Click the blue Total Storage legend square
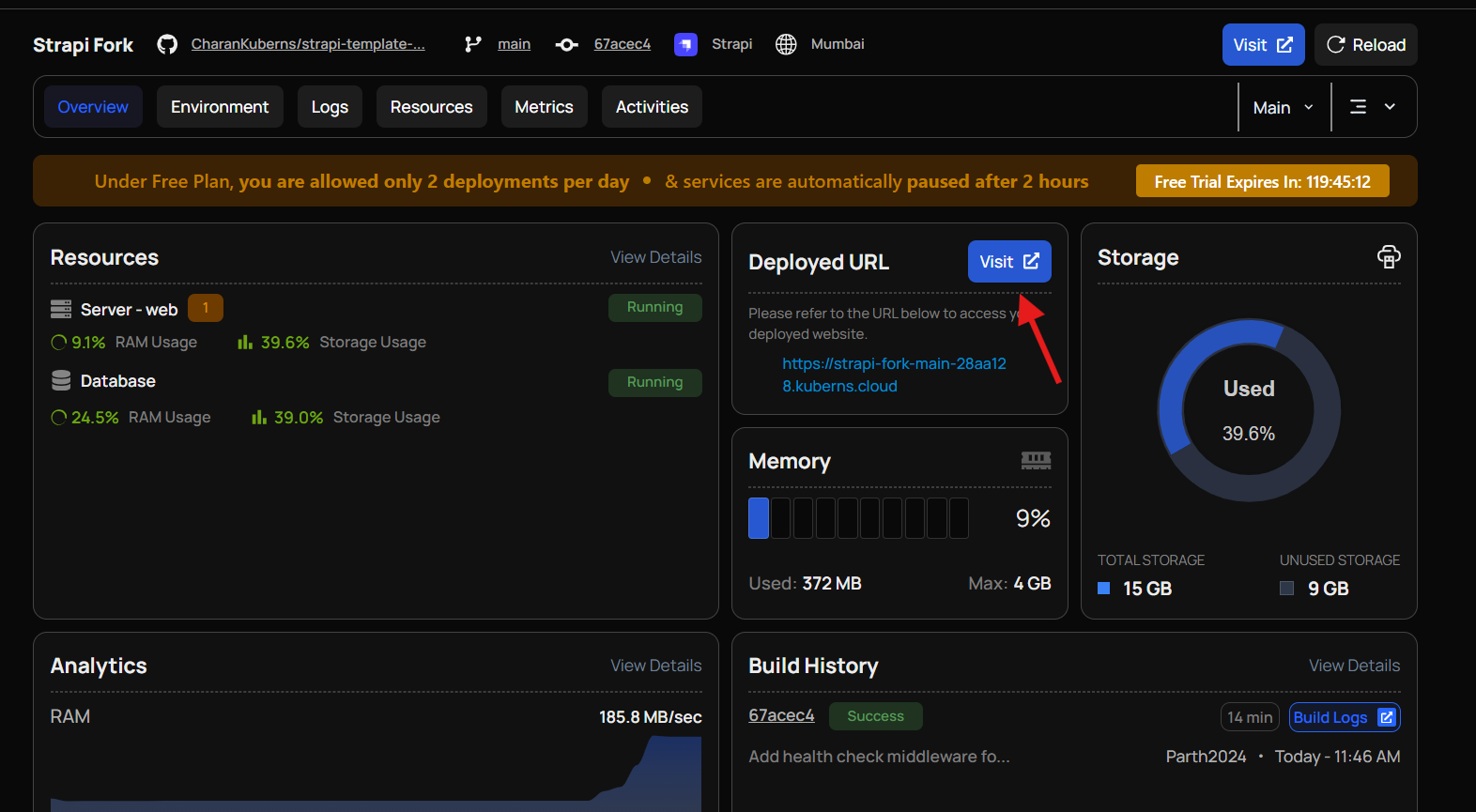 (1104, 589)
